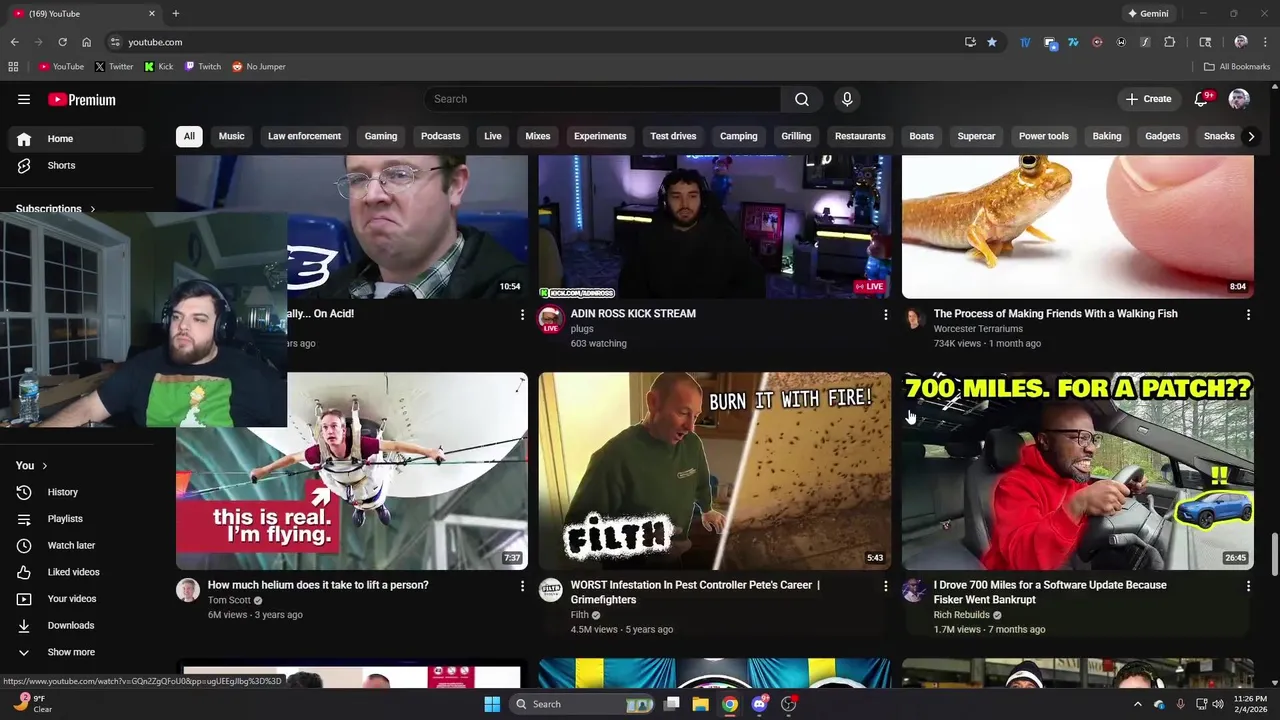Open the Twitch bookmark
Screen dimensions: 1280x720
coord(203,67)
